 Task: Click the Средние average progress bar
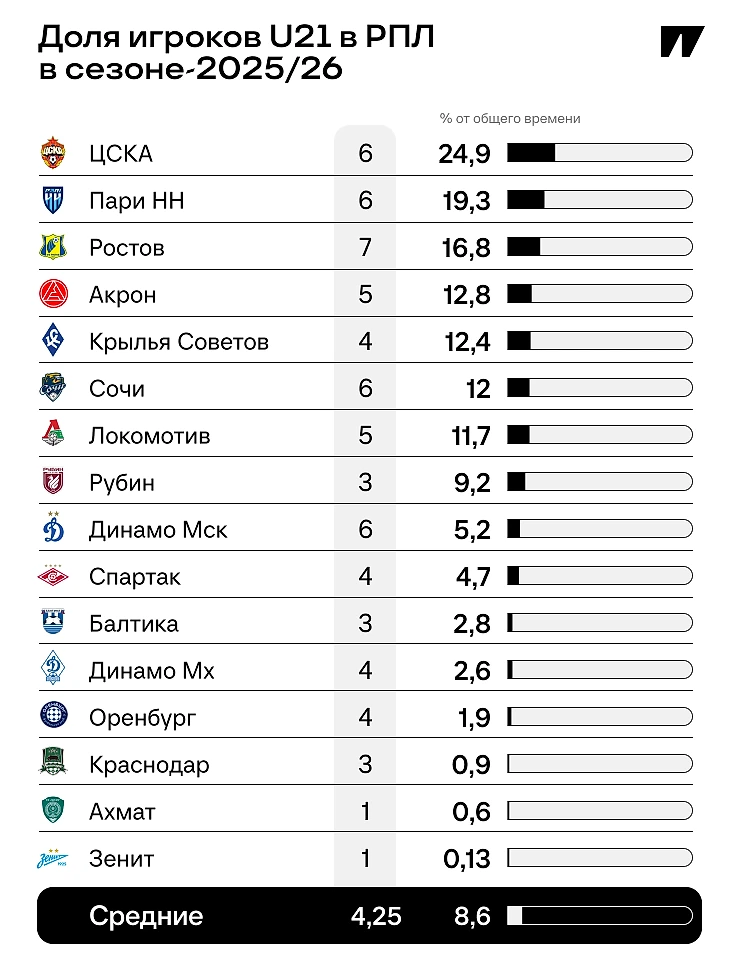click(x=600, y=916)
